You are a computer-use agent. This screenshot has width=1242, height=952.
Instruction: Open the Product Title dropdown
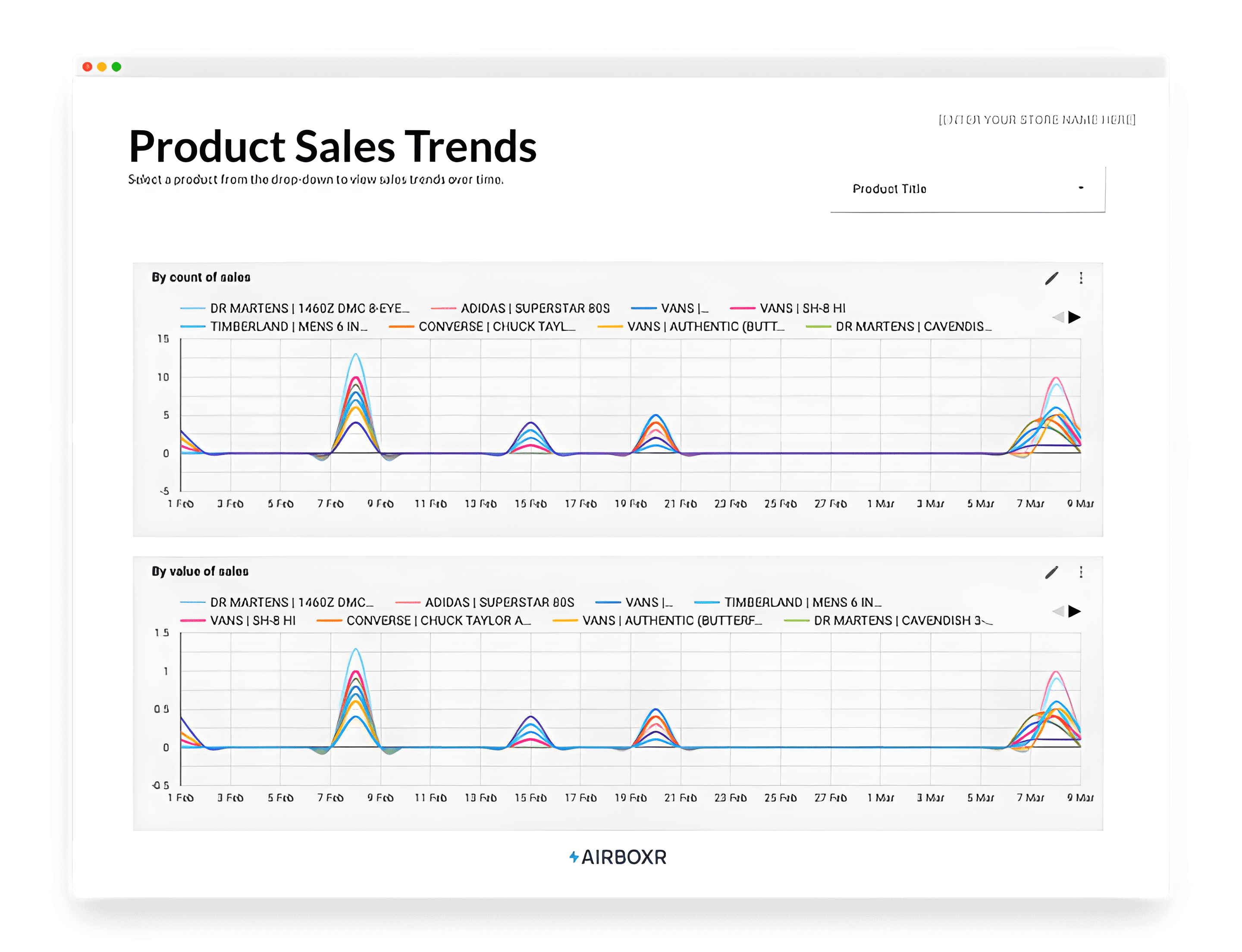coord(967,189)
